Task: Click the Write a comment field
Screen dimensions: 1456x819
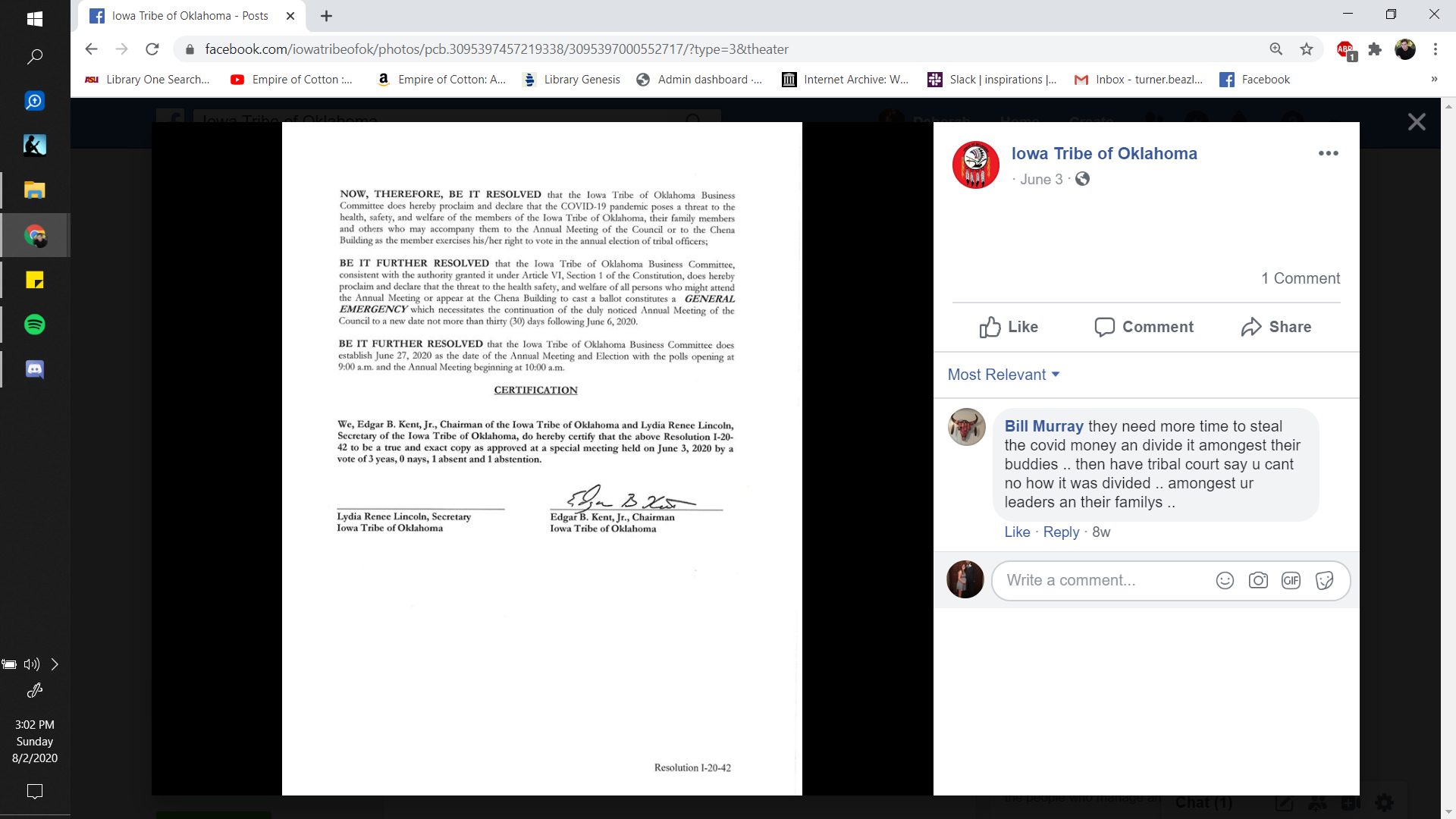Action: [1100, 581]
